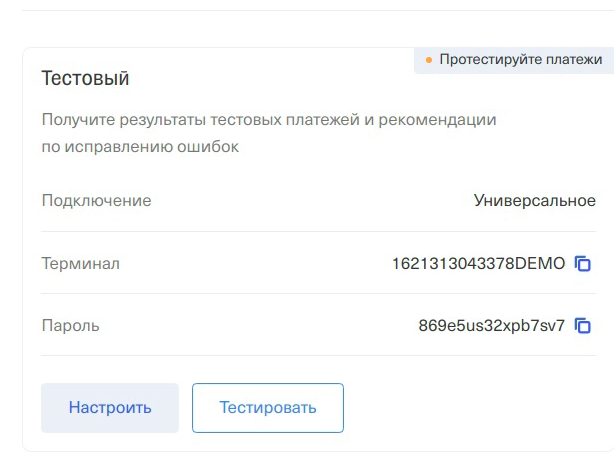
Task: Click the Протестируйте платежи badge
Action: point(514,60)
